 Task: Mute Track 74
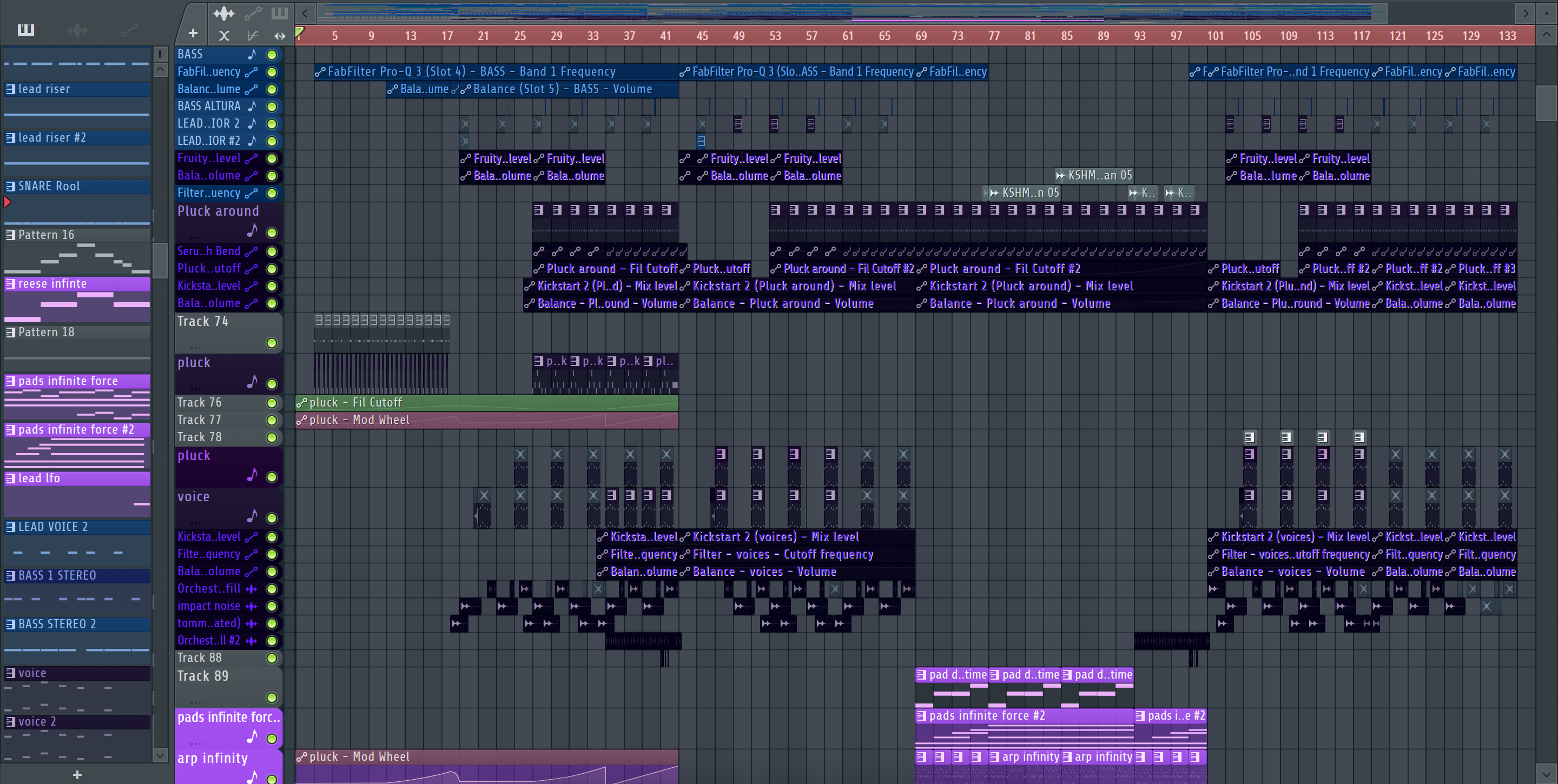tap(272, 343)
